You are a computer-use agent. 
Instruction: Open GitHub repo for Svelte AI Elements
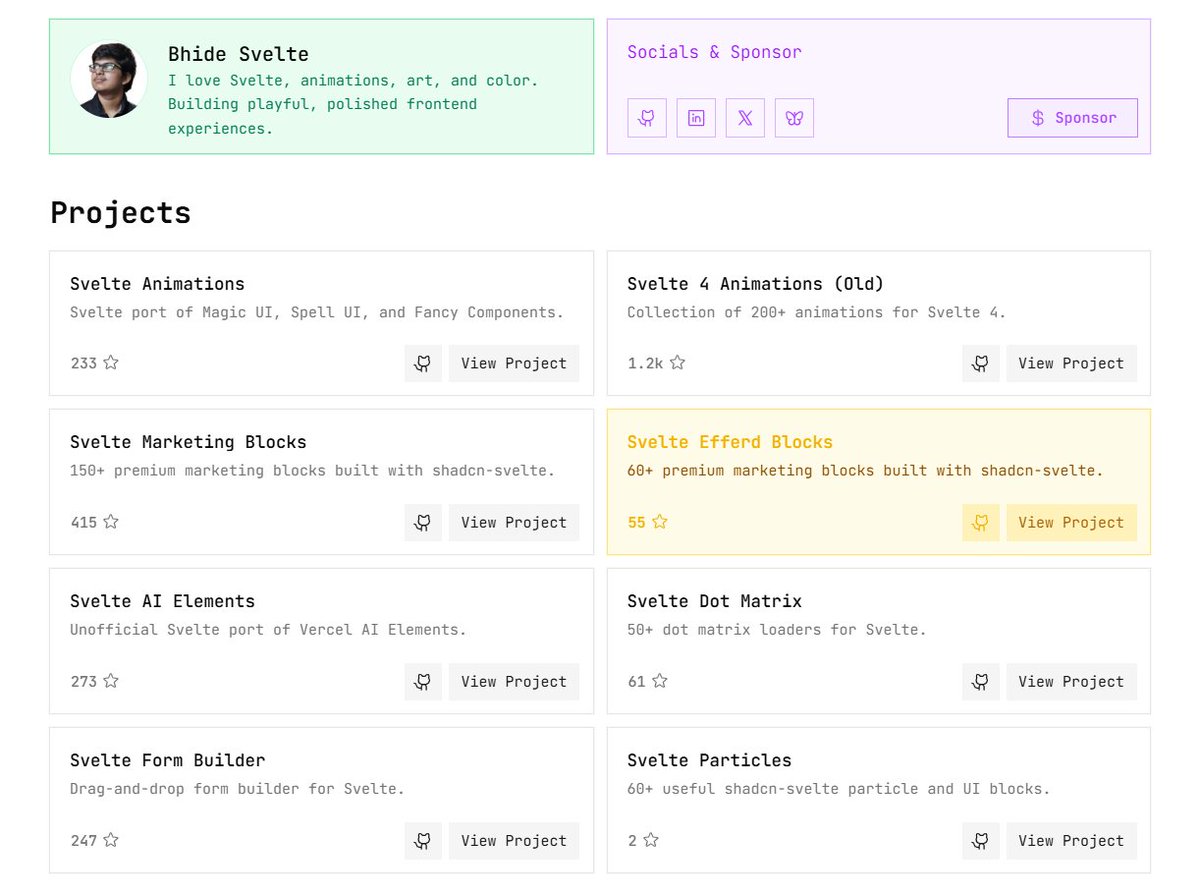tap(423, 682)
